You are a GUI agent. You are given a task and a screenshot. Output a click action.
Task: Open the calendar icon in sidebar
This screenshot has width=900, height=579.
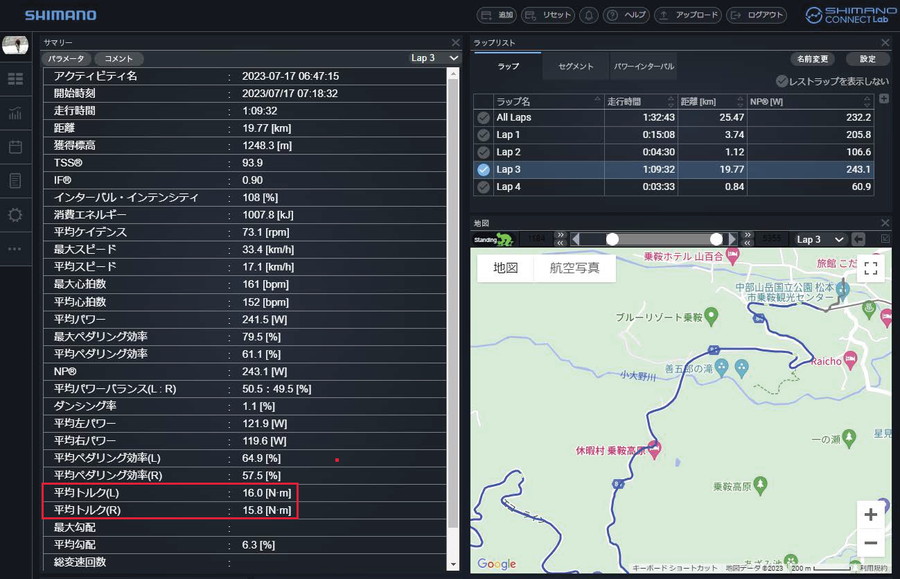pyautogui.click(x=15, y=147)
